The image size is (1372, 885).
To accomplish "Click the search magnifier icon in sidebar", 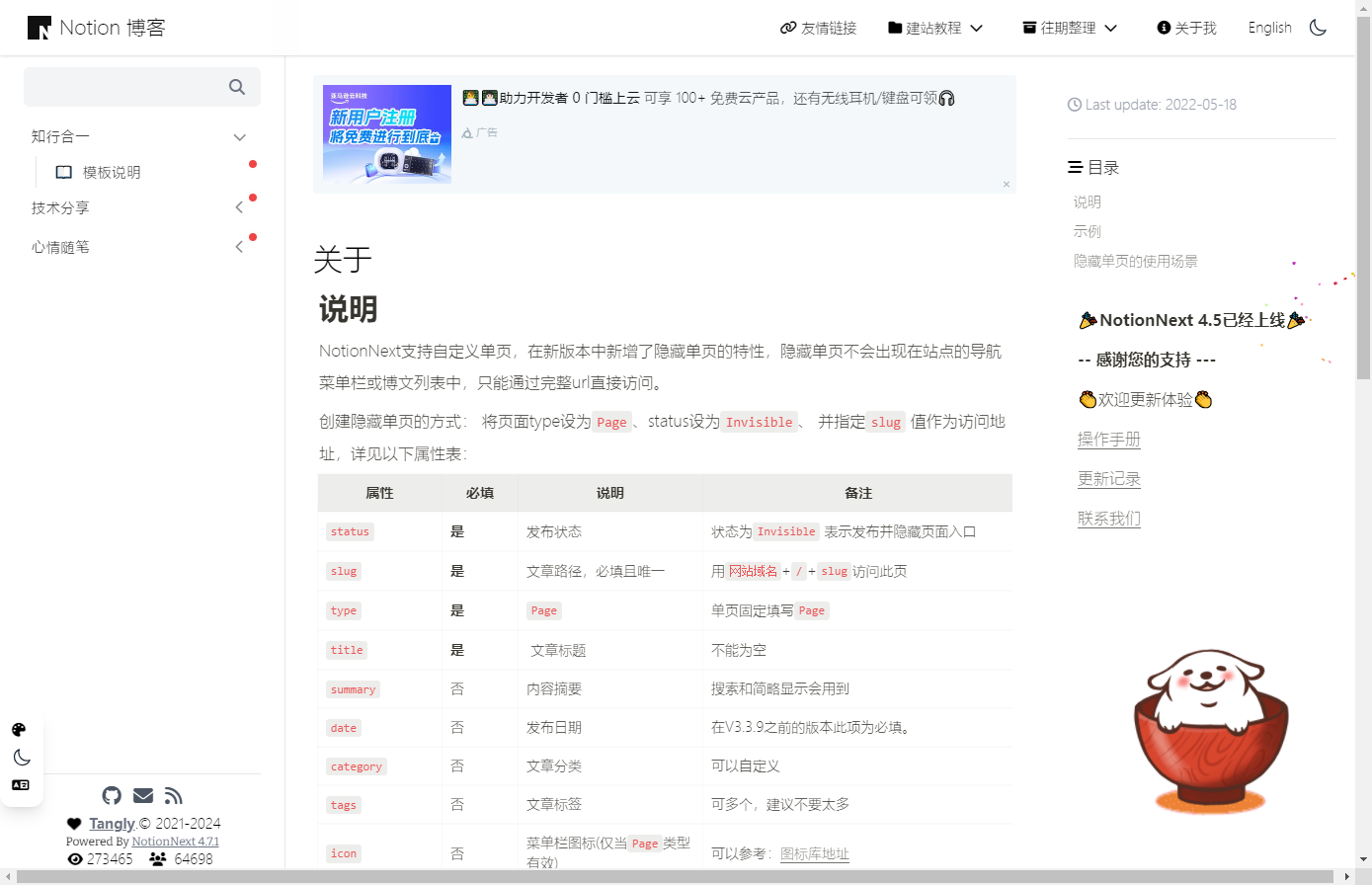I will click(x=236, y=87).
